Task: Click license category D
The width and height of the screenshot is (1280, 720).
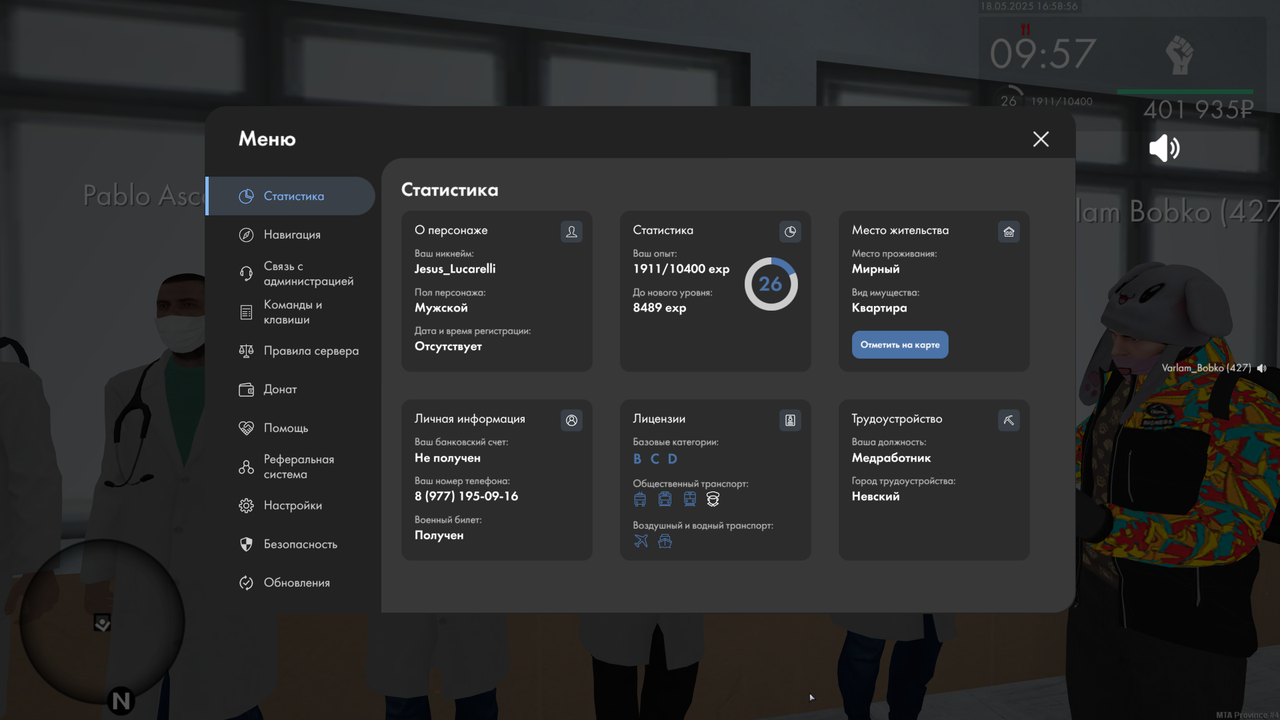Action: pos(673,459)
